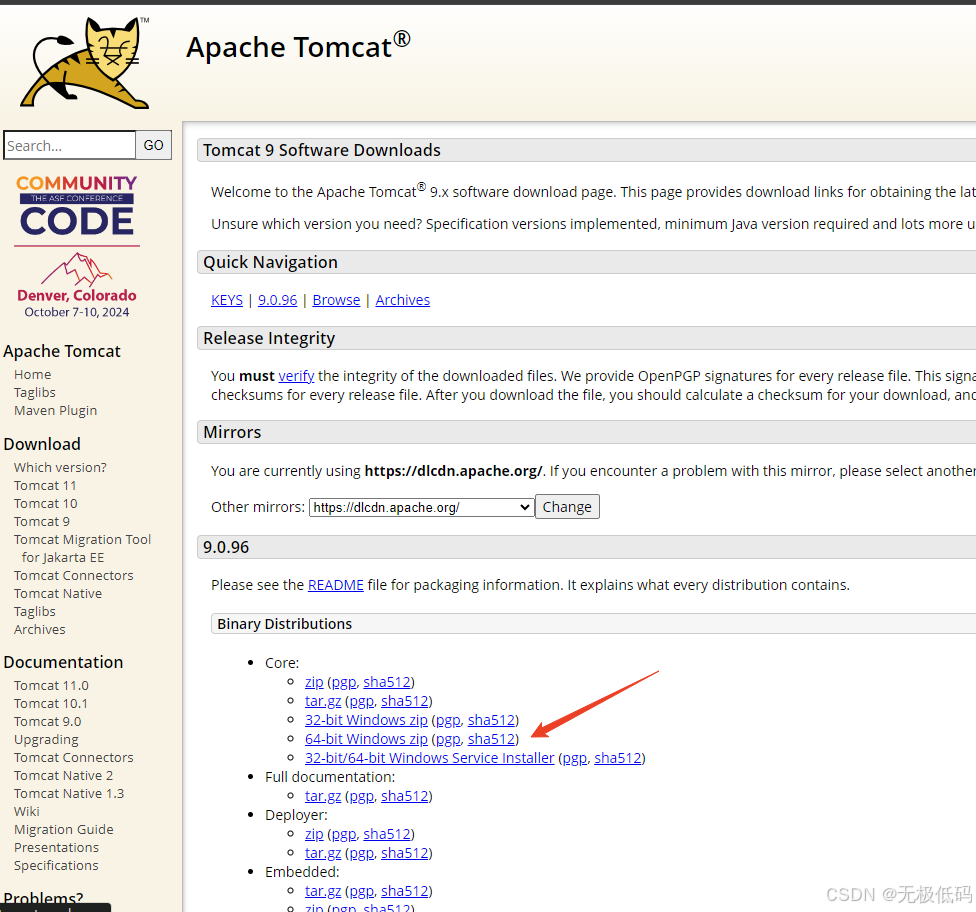Focus the Search input field

click(x=70, y=145)
